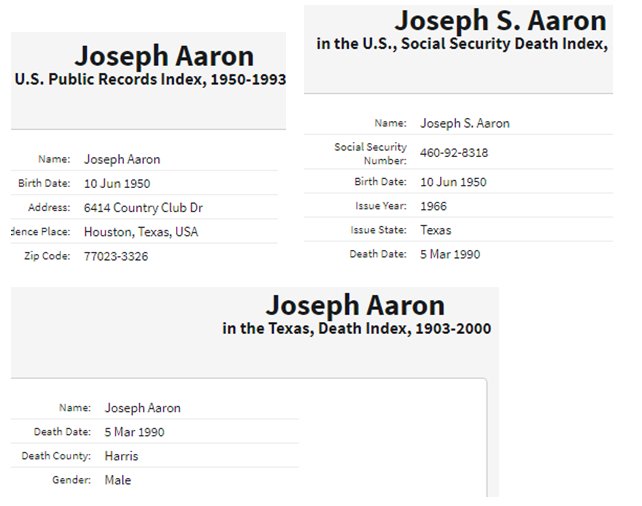642x506 pixels.
Task: Click name value Joseph S. Aaron in record
Action: click(x=464, y=123)
